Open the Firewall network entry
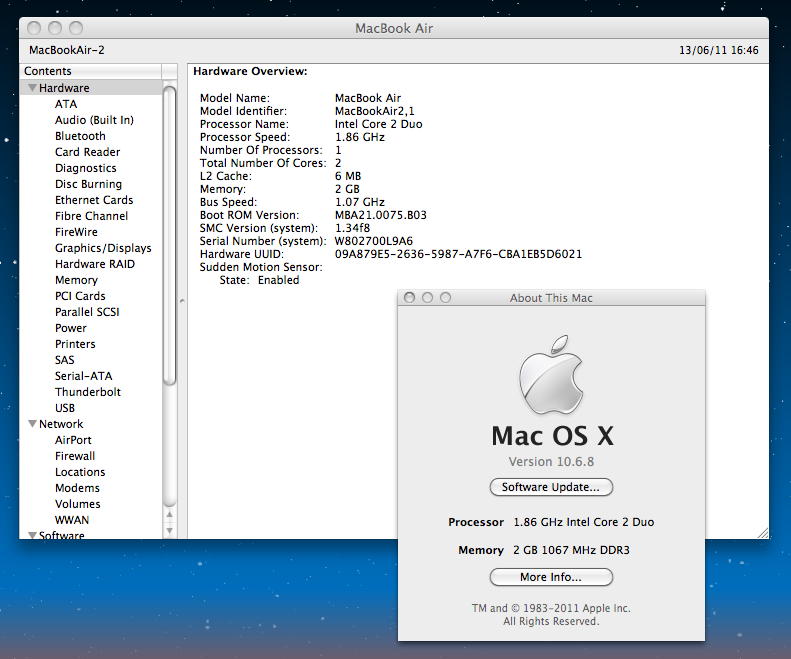Image resolution: width=791 pixels, height=659 pixels. click(x=75, y=456)
